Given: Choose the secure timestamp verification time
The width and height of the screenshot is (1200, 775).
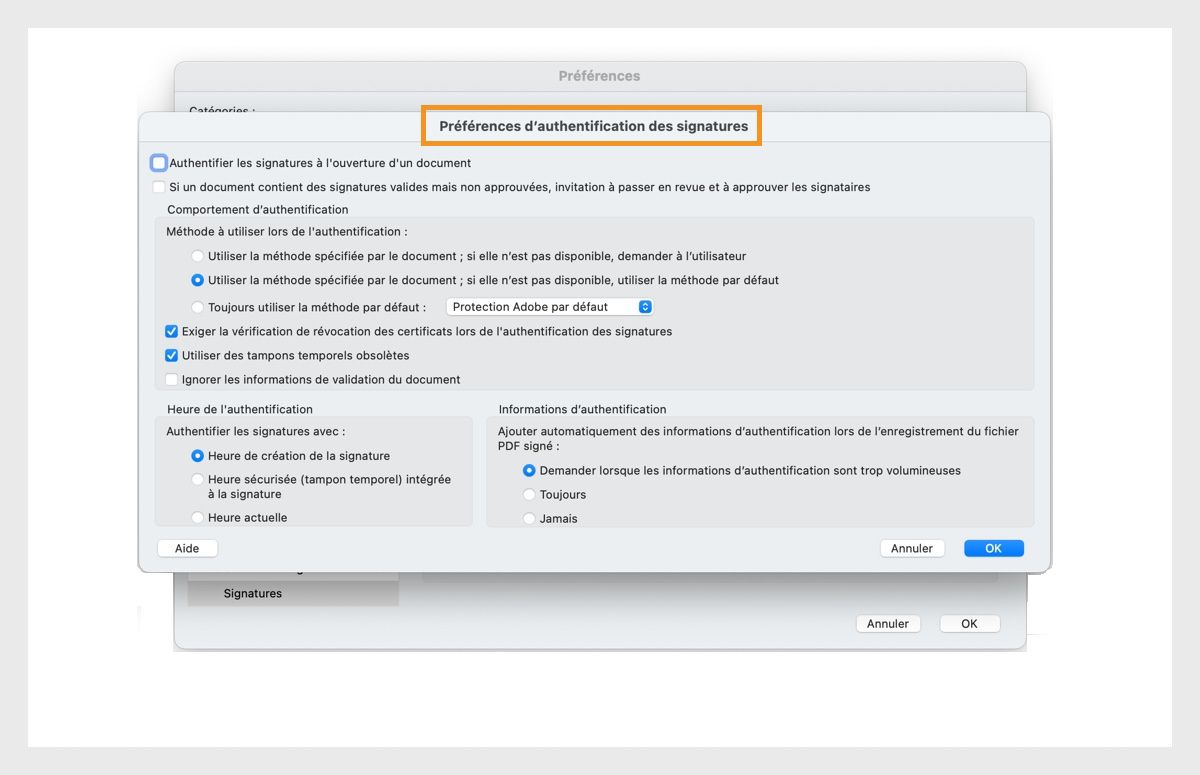Looking at the screenshot, I should coord(197,479).
